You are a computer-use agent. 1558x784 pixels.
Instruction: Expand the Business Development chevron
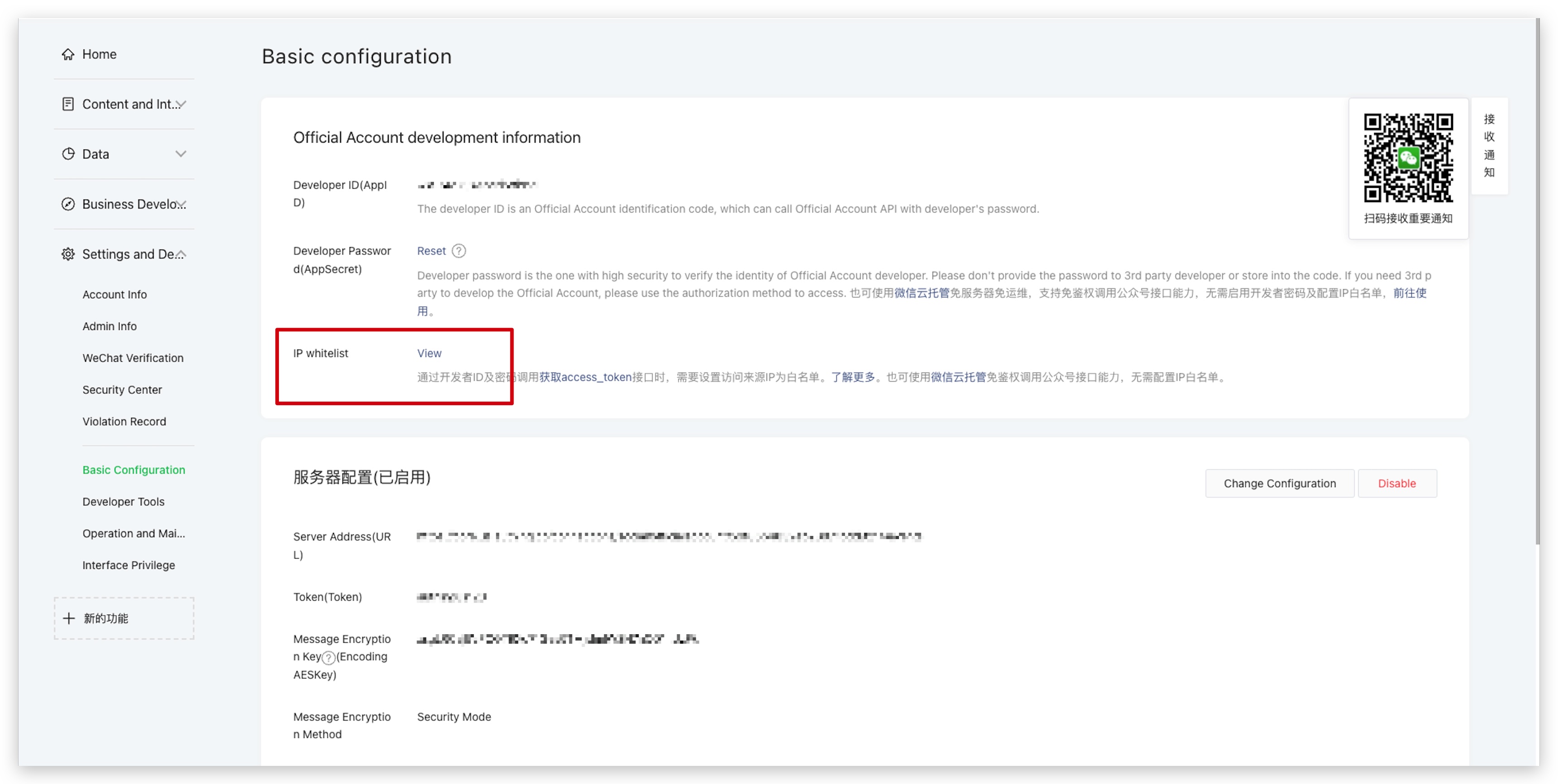[181, 204]
